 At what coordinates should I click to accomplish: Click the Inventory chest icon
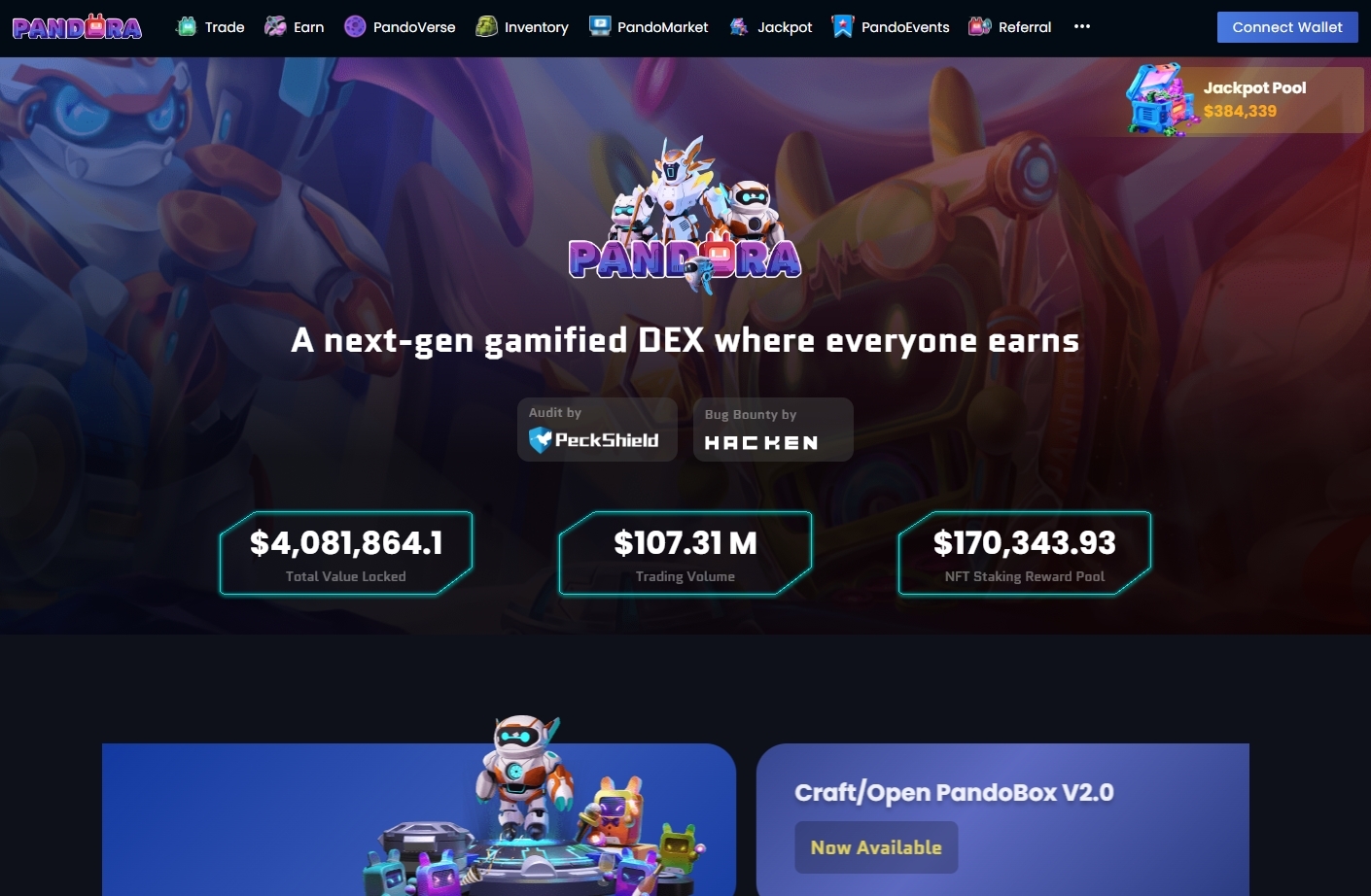486,27
